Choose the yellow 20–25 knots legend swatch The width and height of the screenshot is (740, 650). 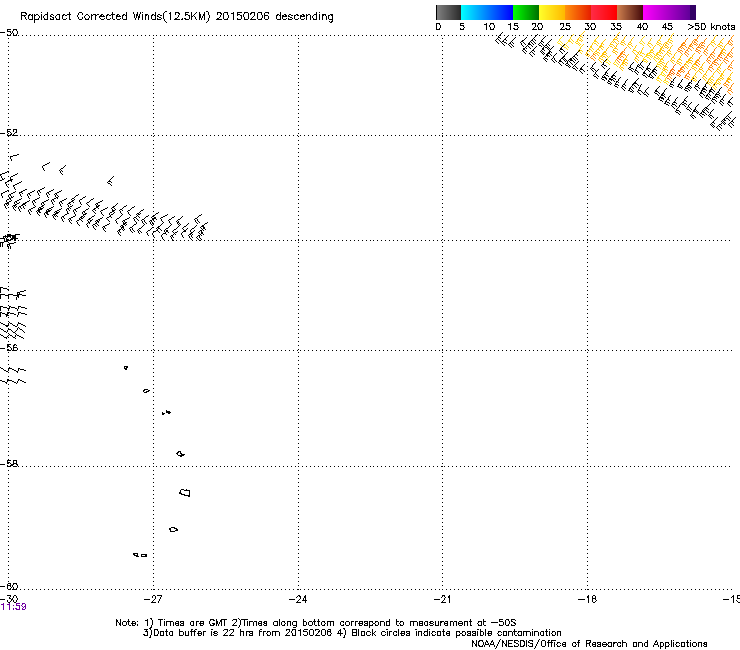552,12
